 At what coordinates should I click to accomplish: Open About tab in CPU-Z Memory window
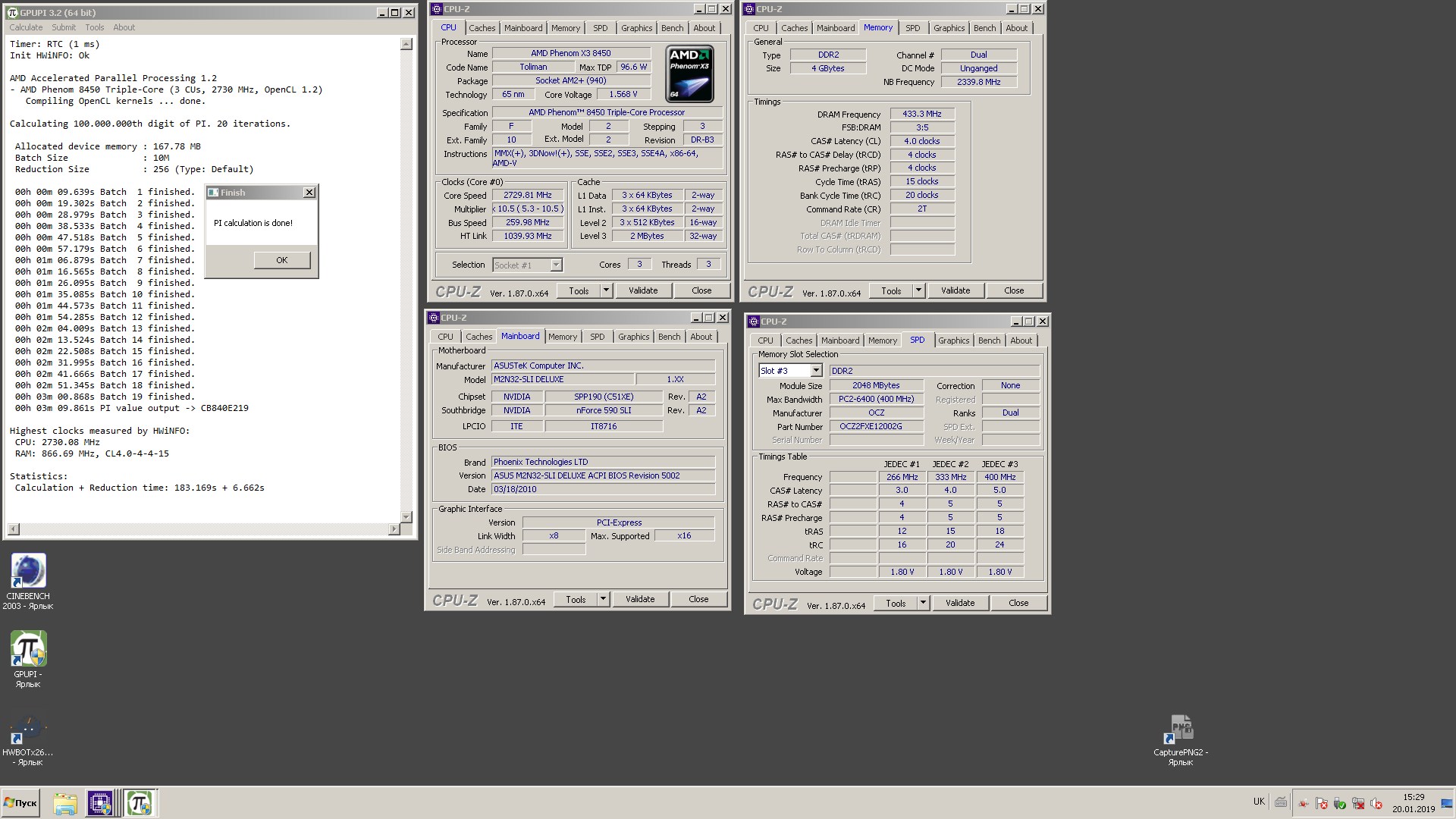click(x=1016, y=28)
